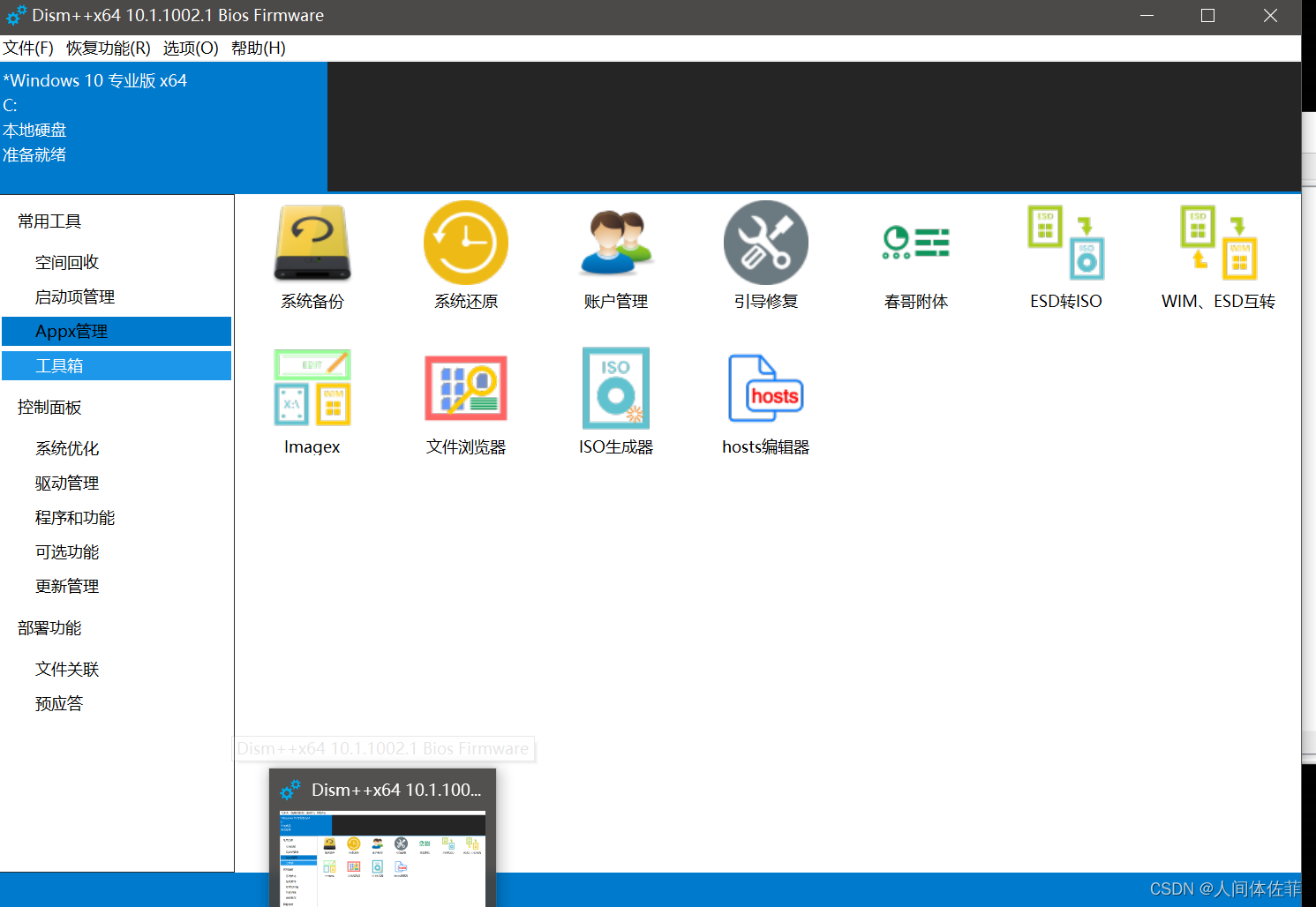
Task: Click the 控制面板 section header
Action: point(49,407)
